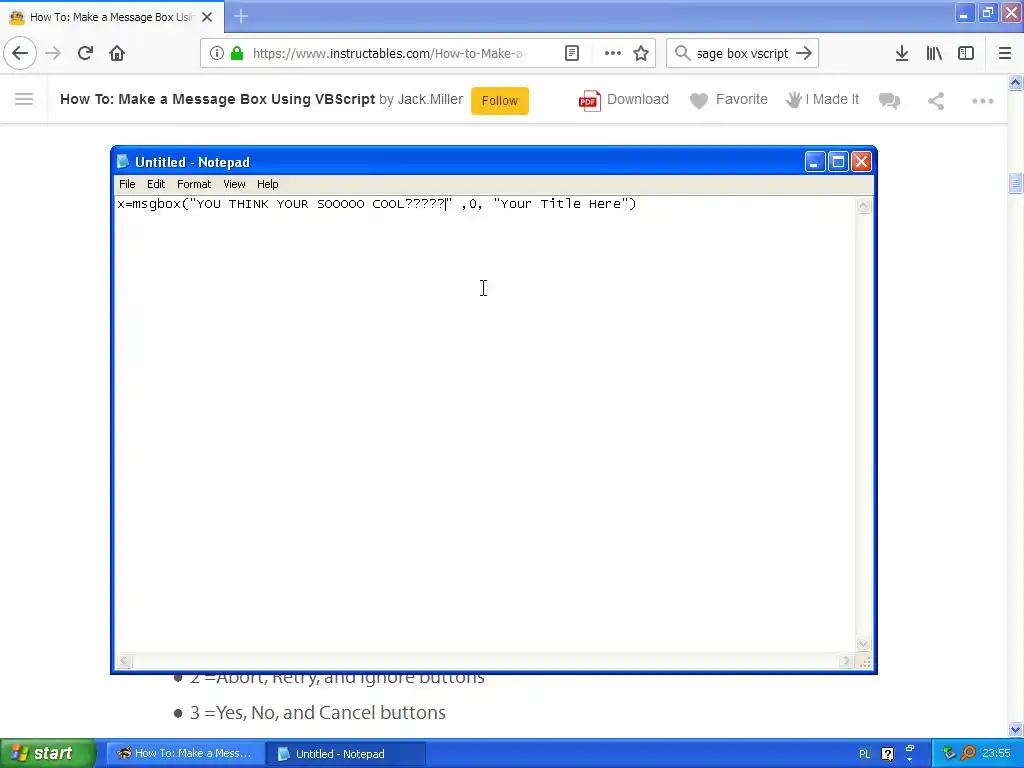Place cursor in "Your Title Here" text
The image size is (1024, 768).
click(x=560, y=204)
